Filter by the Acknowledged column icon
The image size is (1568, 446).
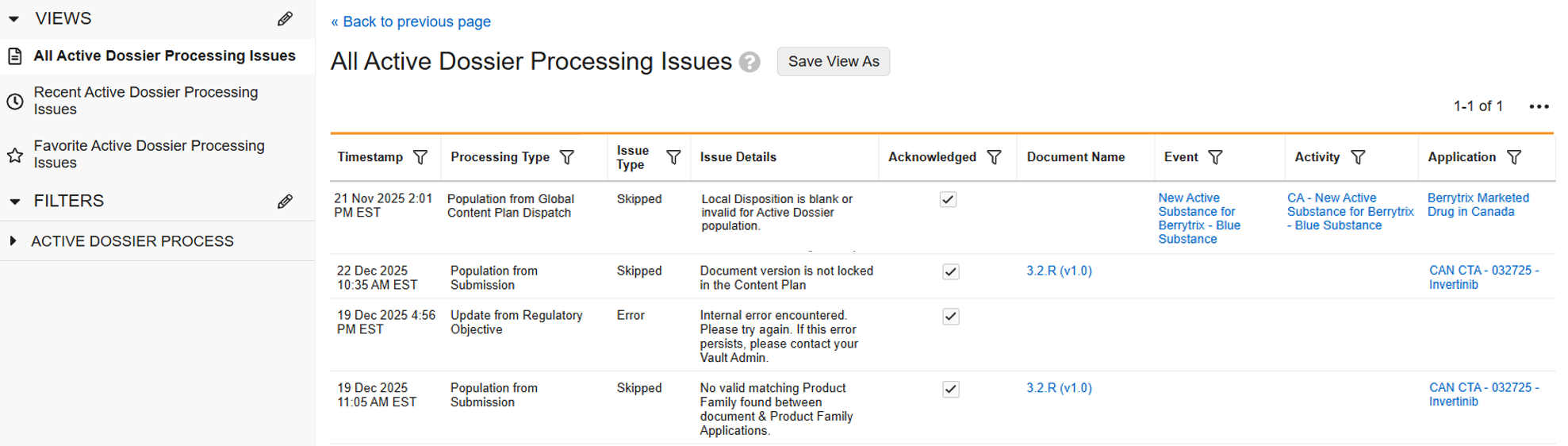(994, 157)
